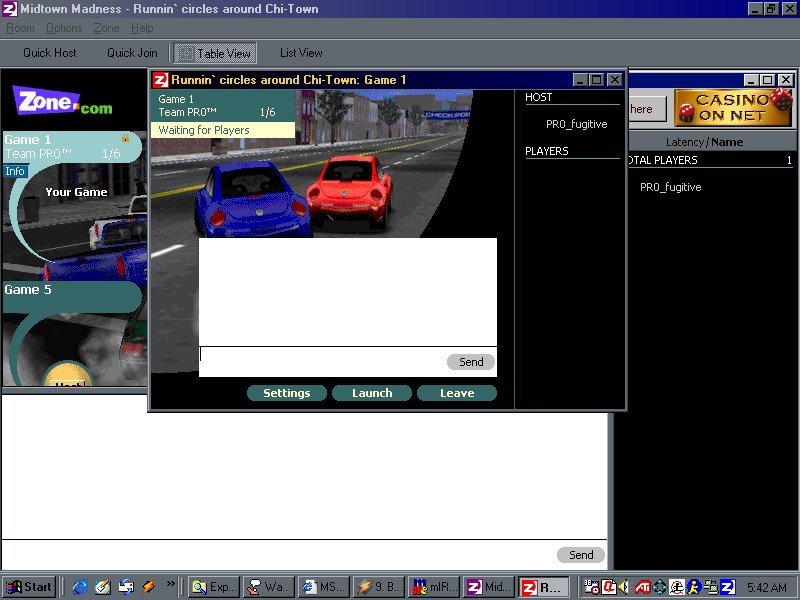Switch to the 9. B... taskbar window
Image resolution: width=800 pixels, height=600 pixels.
coord(380,587)
